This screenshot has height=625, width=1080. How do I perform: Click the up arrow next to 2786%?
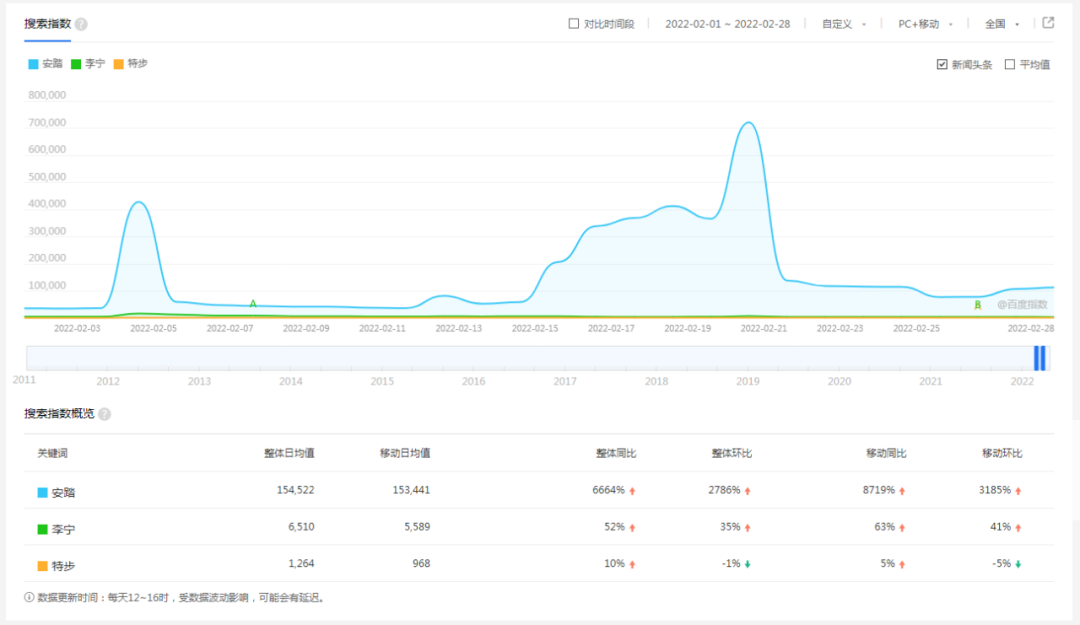tap(747, 491)
